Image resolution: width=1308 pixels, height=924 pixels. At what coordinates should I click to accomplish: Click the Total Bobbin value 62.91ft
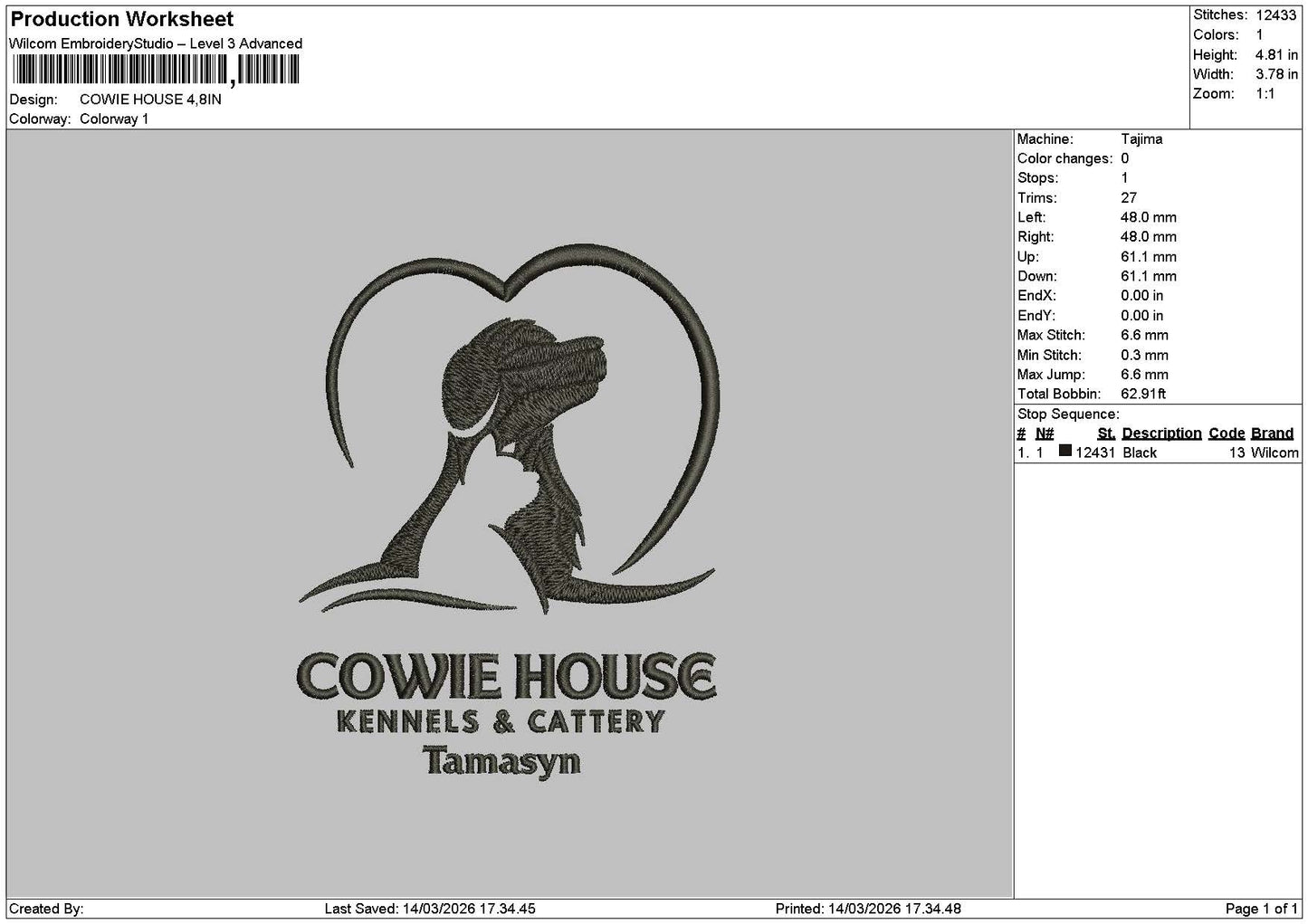coord(1143,395)
